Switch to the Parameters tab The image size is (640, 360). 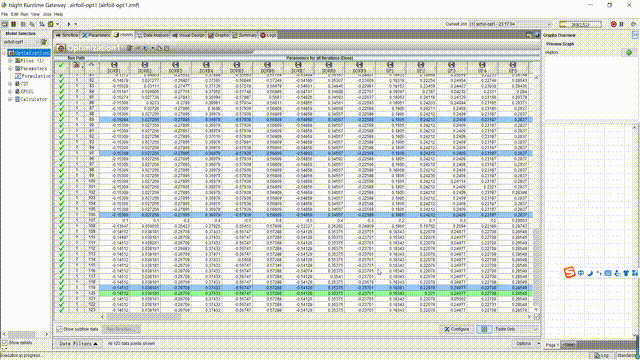pyautogui.click(x=96, y=36)
